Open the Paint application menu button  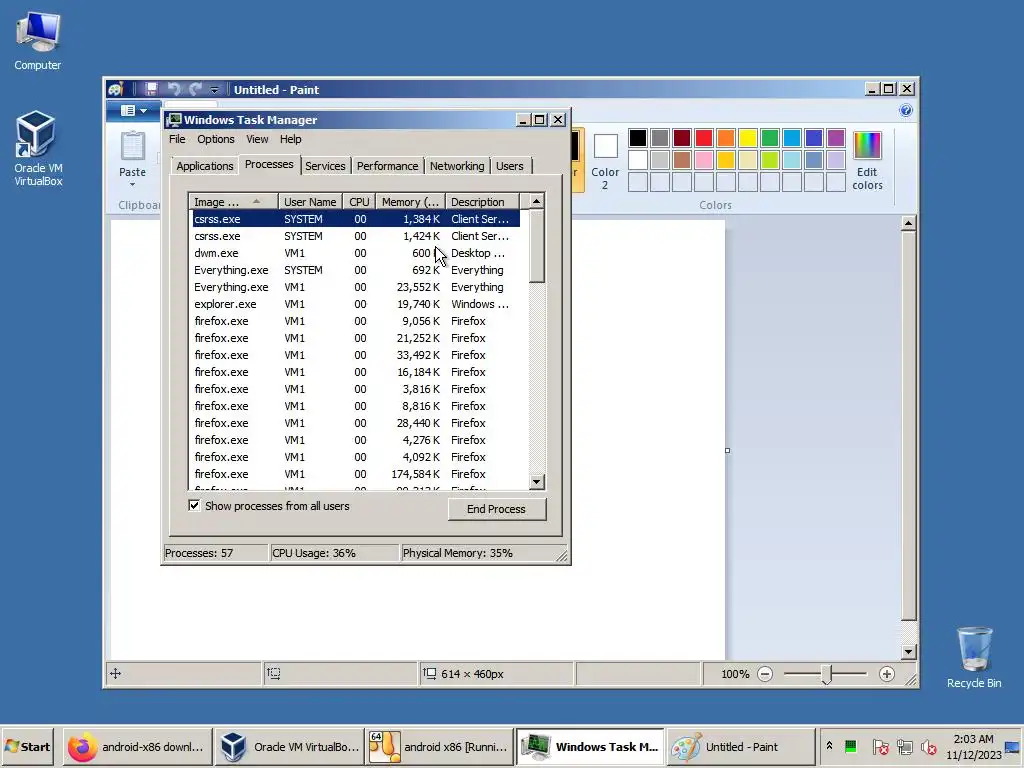(x=134, y=110)
